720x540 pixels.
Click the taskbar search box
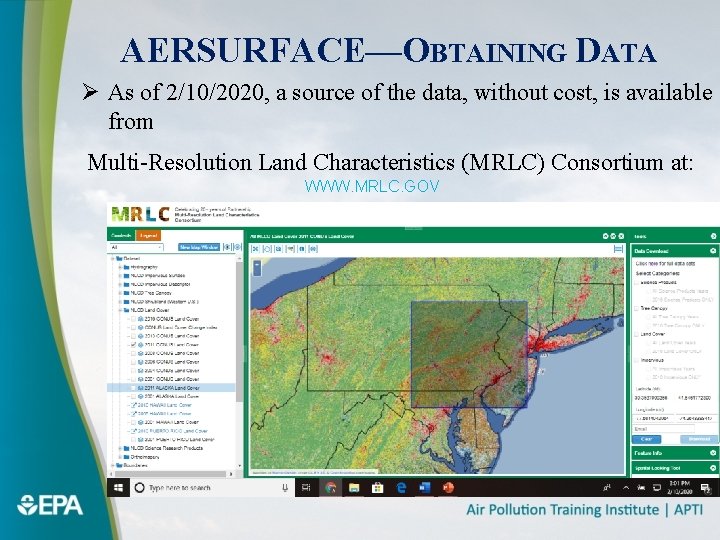(x=212, y=488)
